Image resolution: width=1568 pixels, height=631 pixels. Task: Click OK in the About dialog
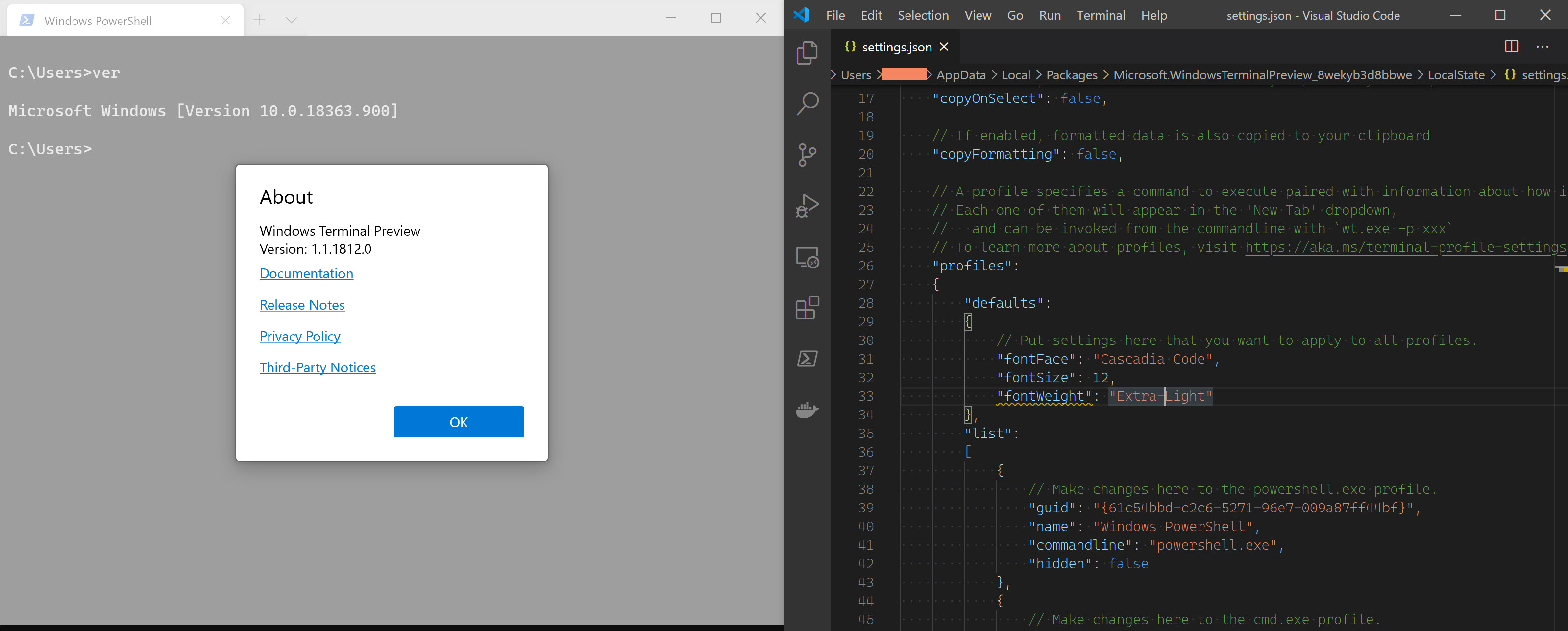click(x=458, y=422)
